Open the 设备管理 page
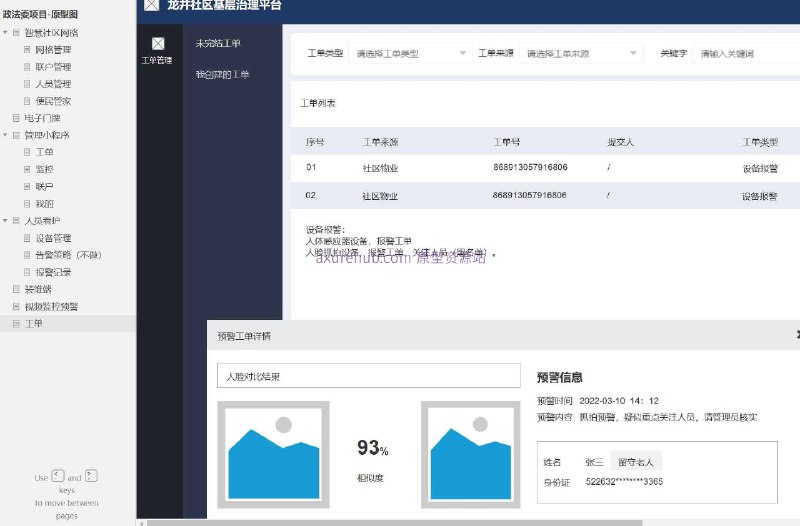This screenshot has width=800, height=526. pyautogui.click(x=54, y=238)
